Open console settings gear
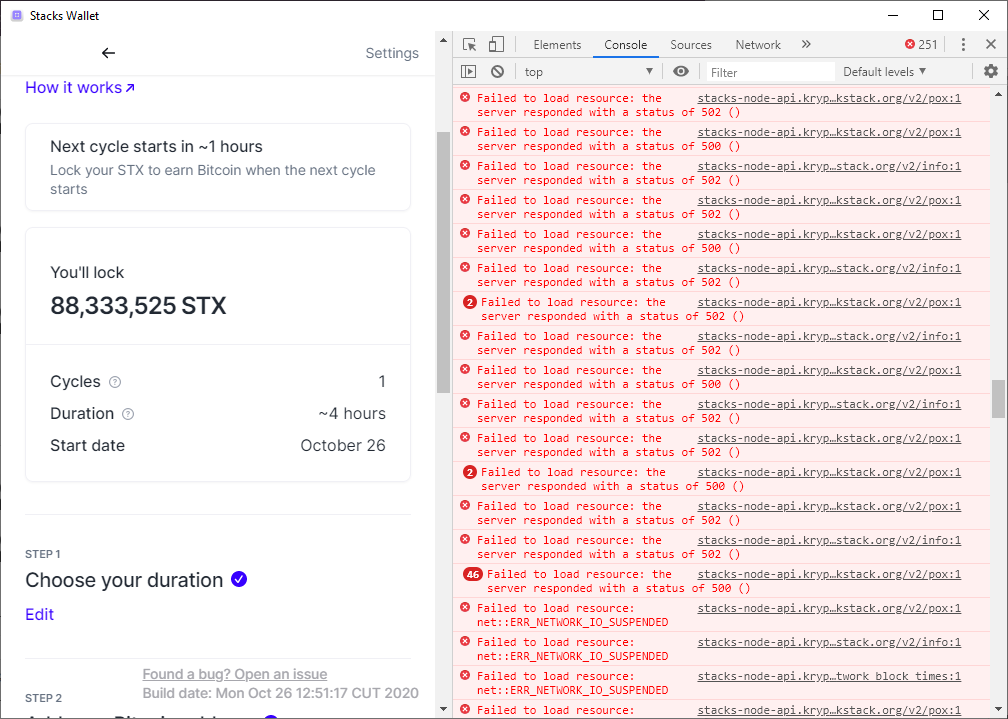Screen dimensions: 1008x719 click(991, 71)
